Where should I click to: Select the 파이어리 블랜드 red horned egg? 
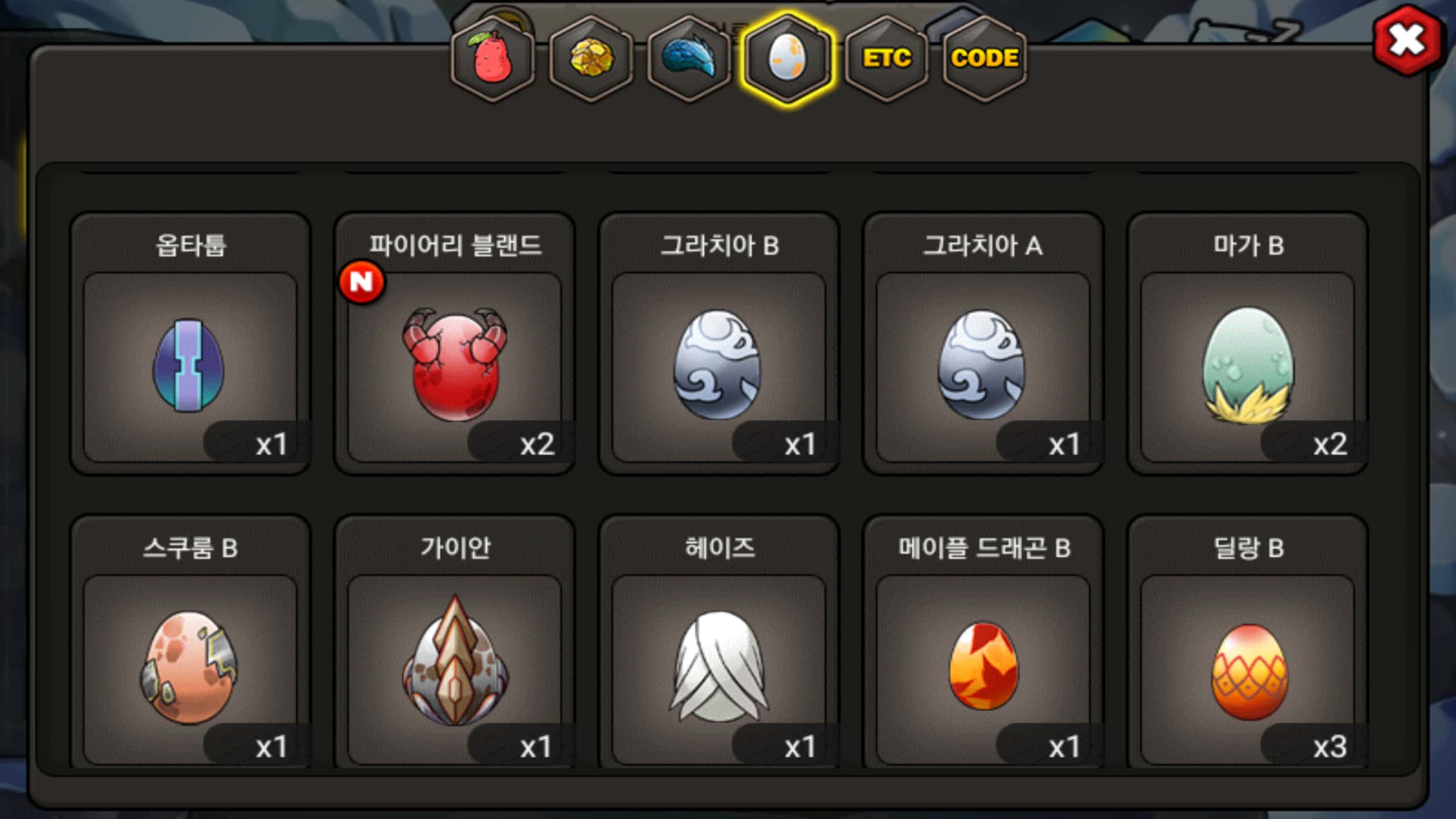[x=454, y=344]
